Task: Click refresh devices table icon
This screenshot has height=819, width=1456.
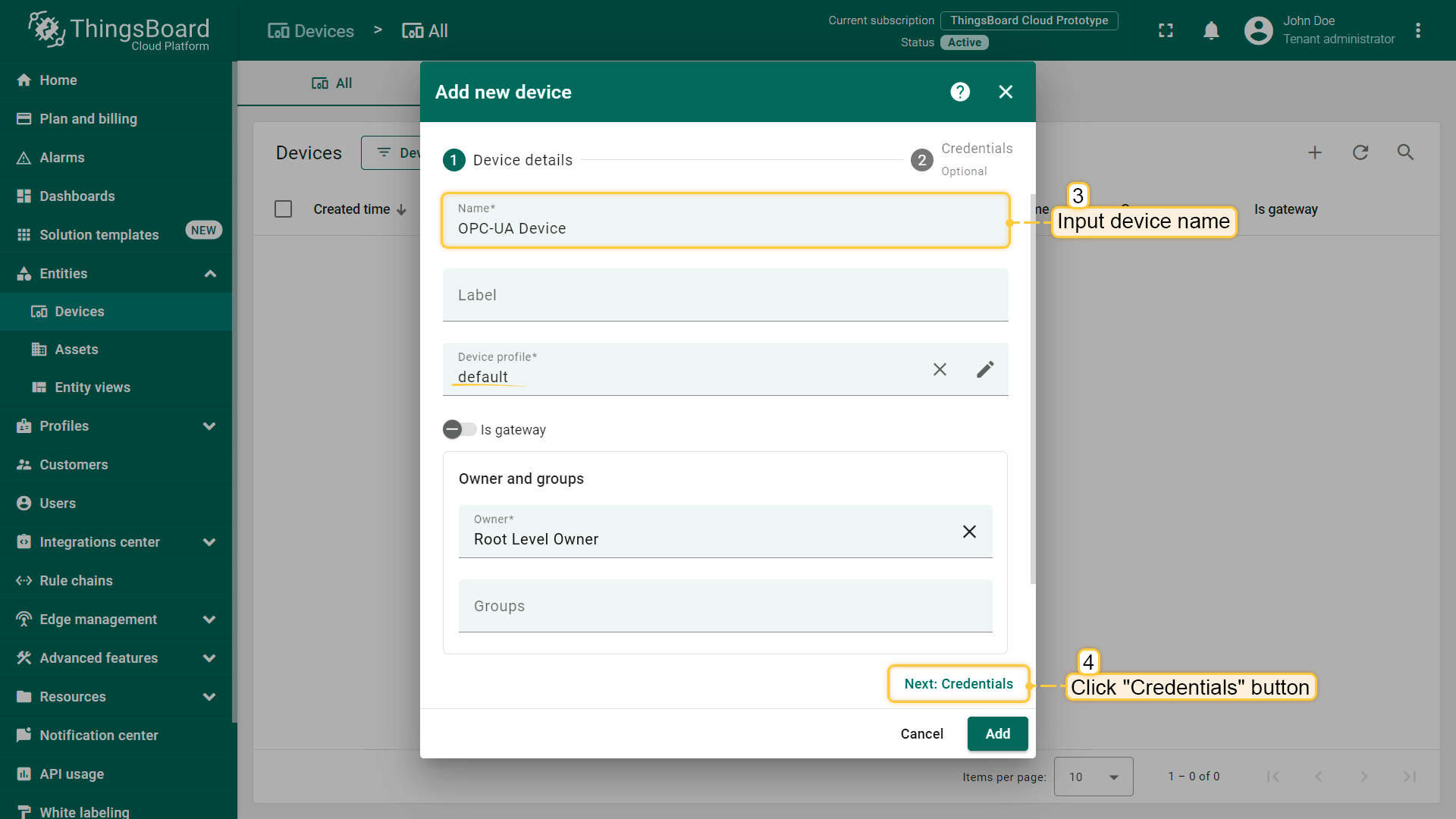Action: pyautogui.click(x=1360, y=152)
